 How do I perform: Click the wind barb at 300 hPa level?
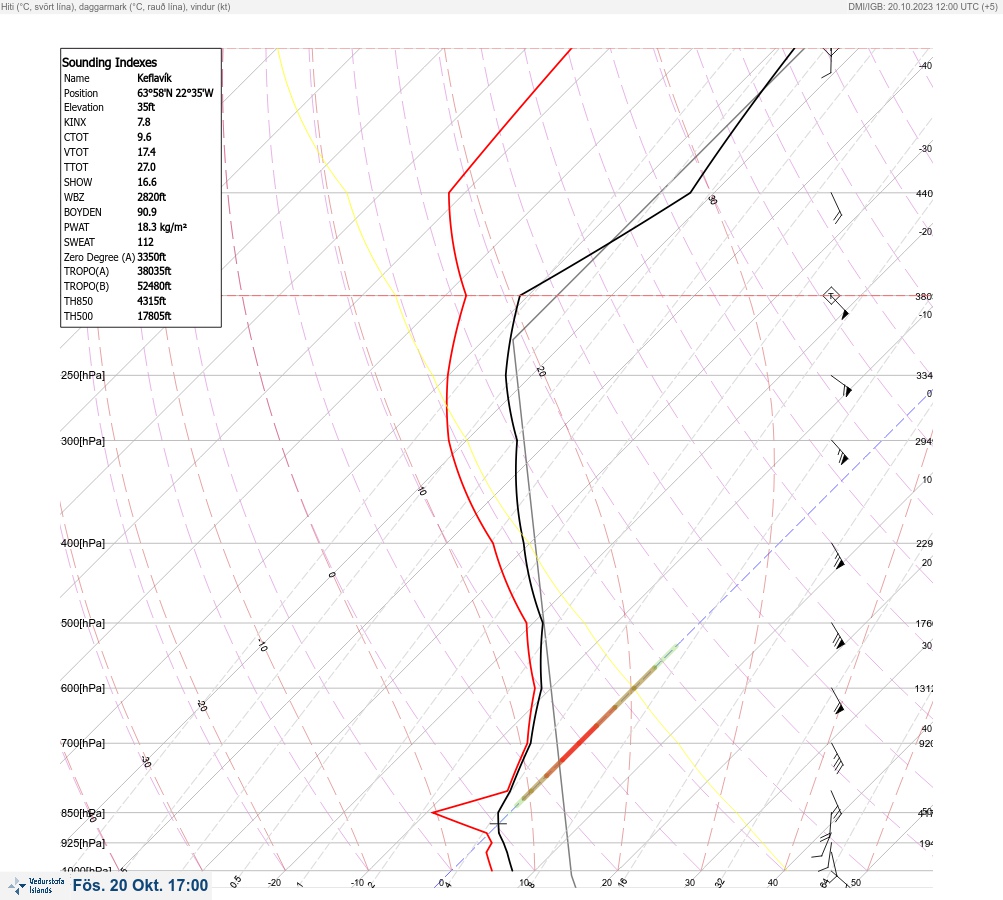pos(840,452)
